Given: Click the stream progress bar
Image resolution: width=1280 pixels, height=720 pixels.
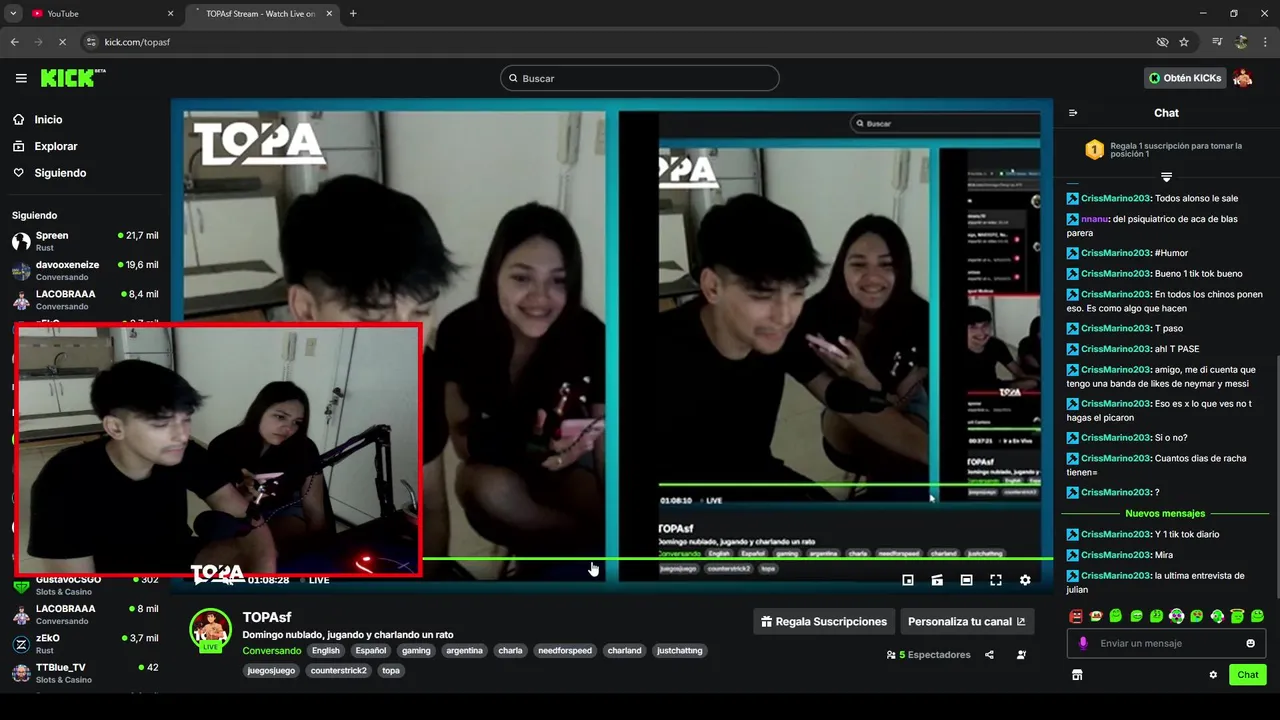Looking at the screenshot, I should point(737,558).
